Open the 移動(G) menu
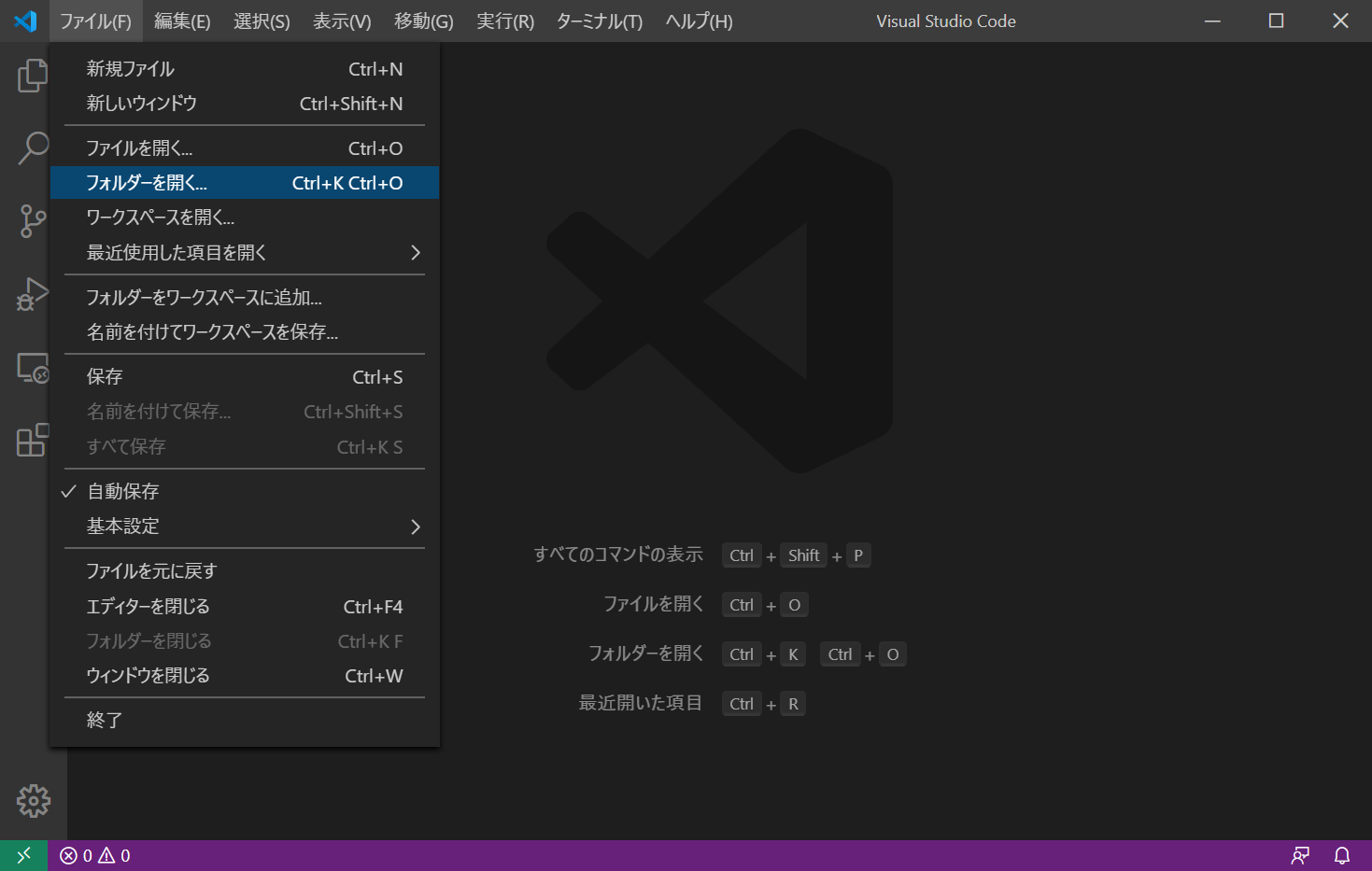Image resolution: width=1372 pixels, height=871 pixels. click(424, 21)
